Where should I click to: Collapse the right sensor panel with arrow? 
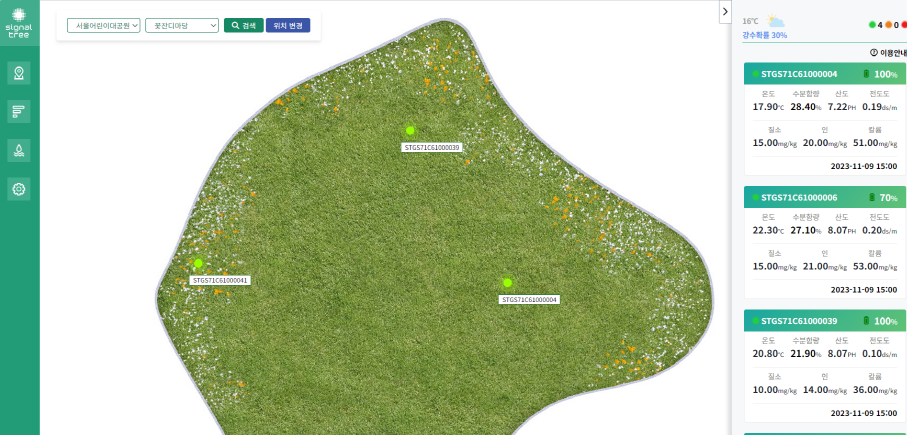click(725, 11)
